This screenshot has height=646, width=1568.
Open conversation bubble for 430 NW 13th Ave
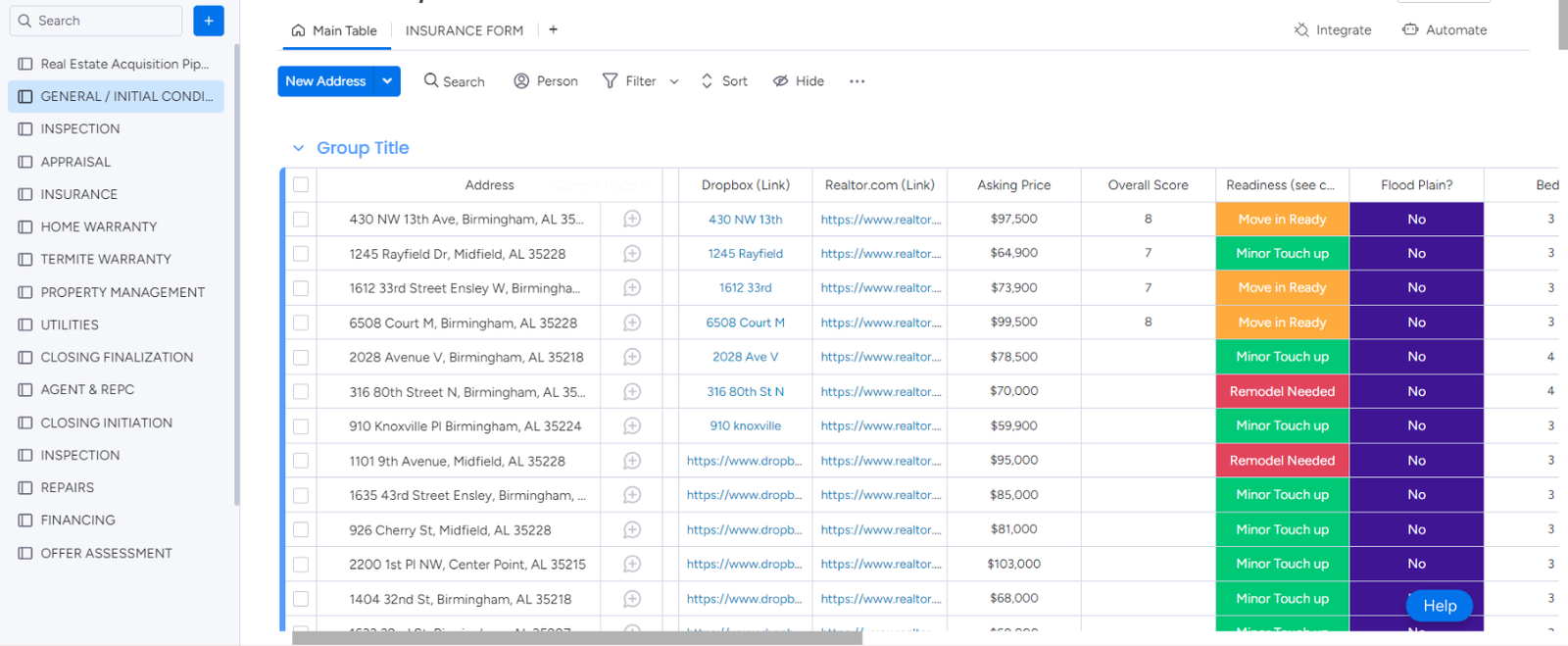tap(632, 220)
